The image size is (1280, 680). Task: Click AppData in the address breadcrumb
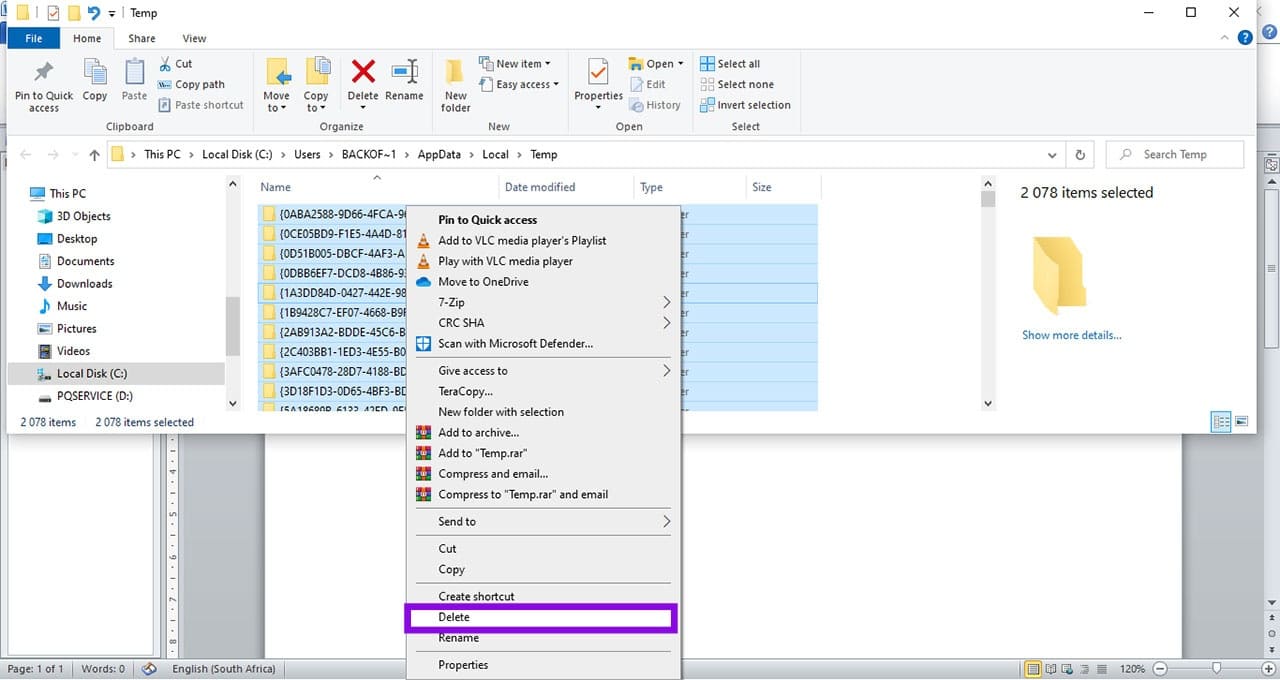pyautogui.click(x=439, y=155)
